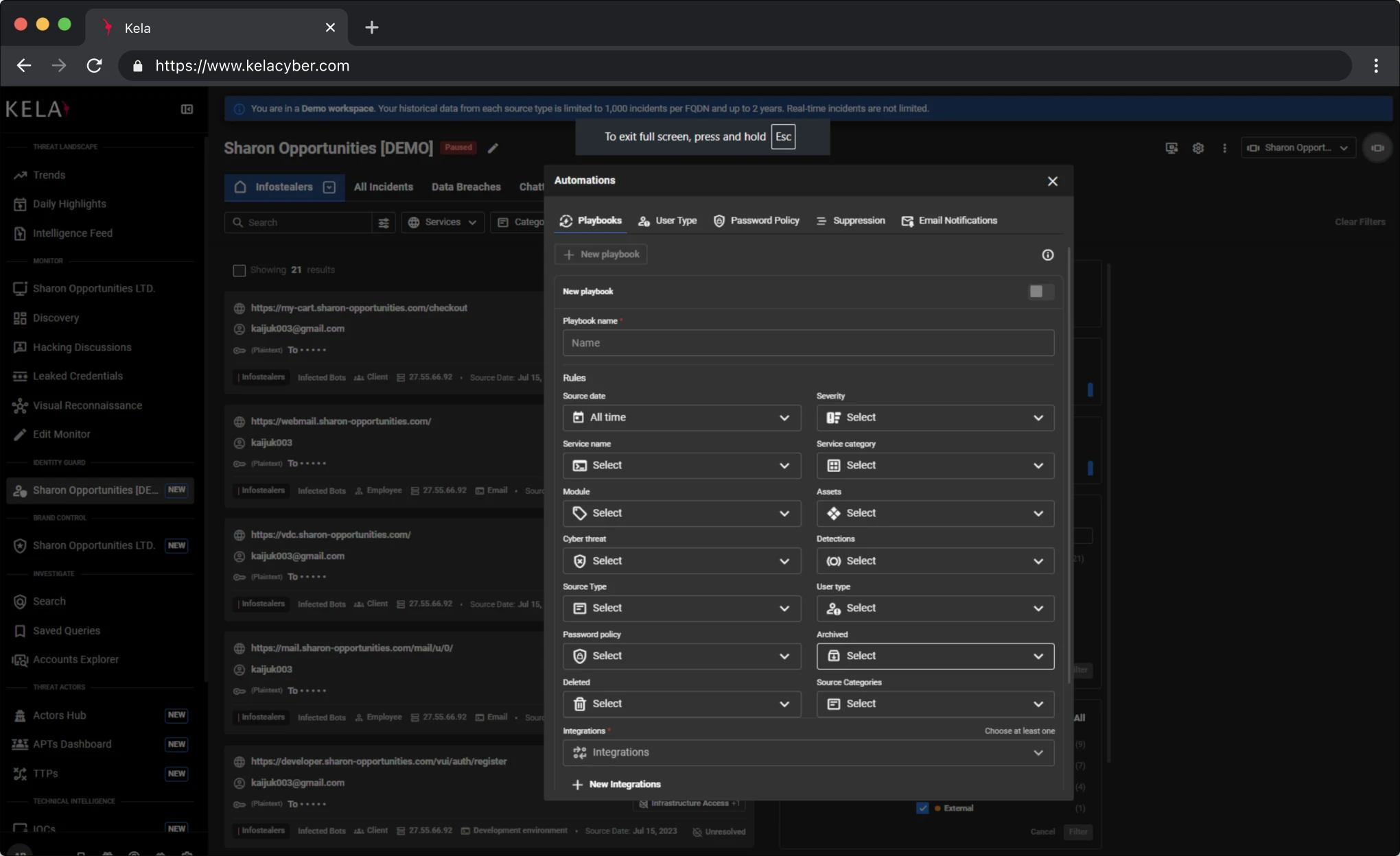Switch to the Password Policy tab

[x=756, y=221]
